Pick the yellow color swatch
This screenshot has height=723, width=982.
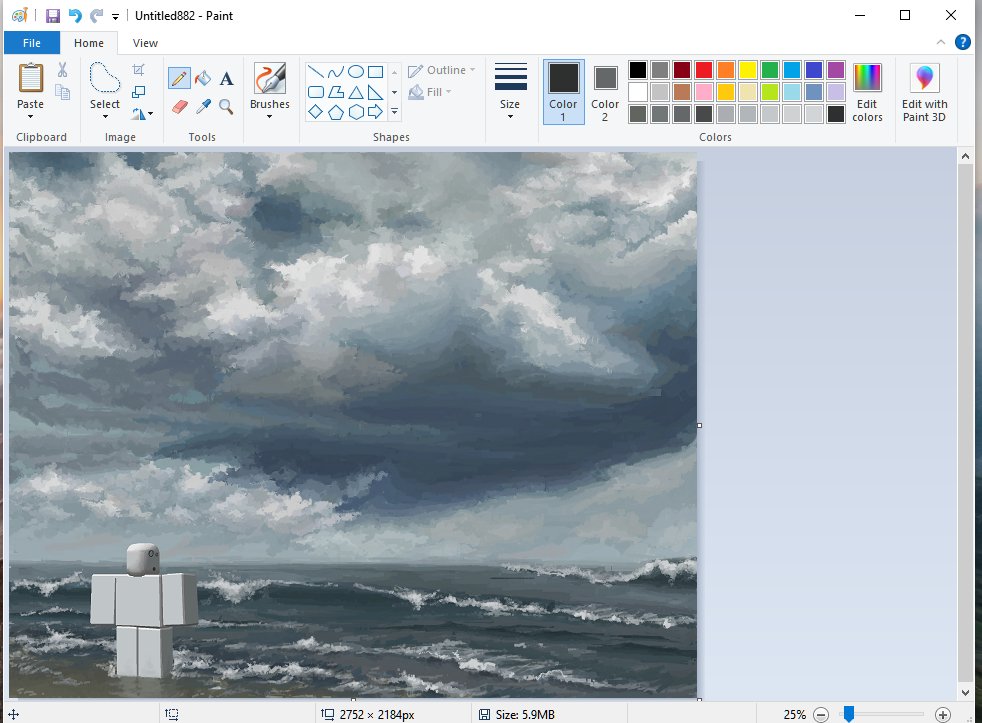(x=748, y=70)
